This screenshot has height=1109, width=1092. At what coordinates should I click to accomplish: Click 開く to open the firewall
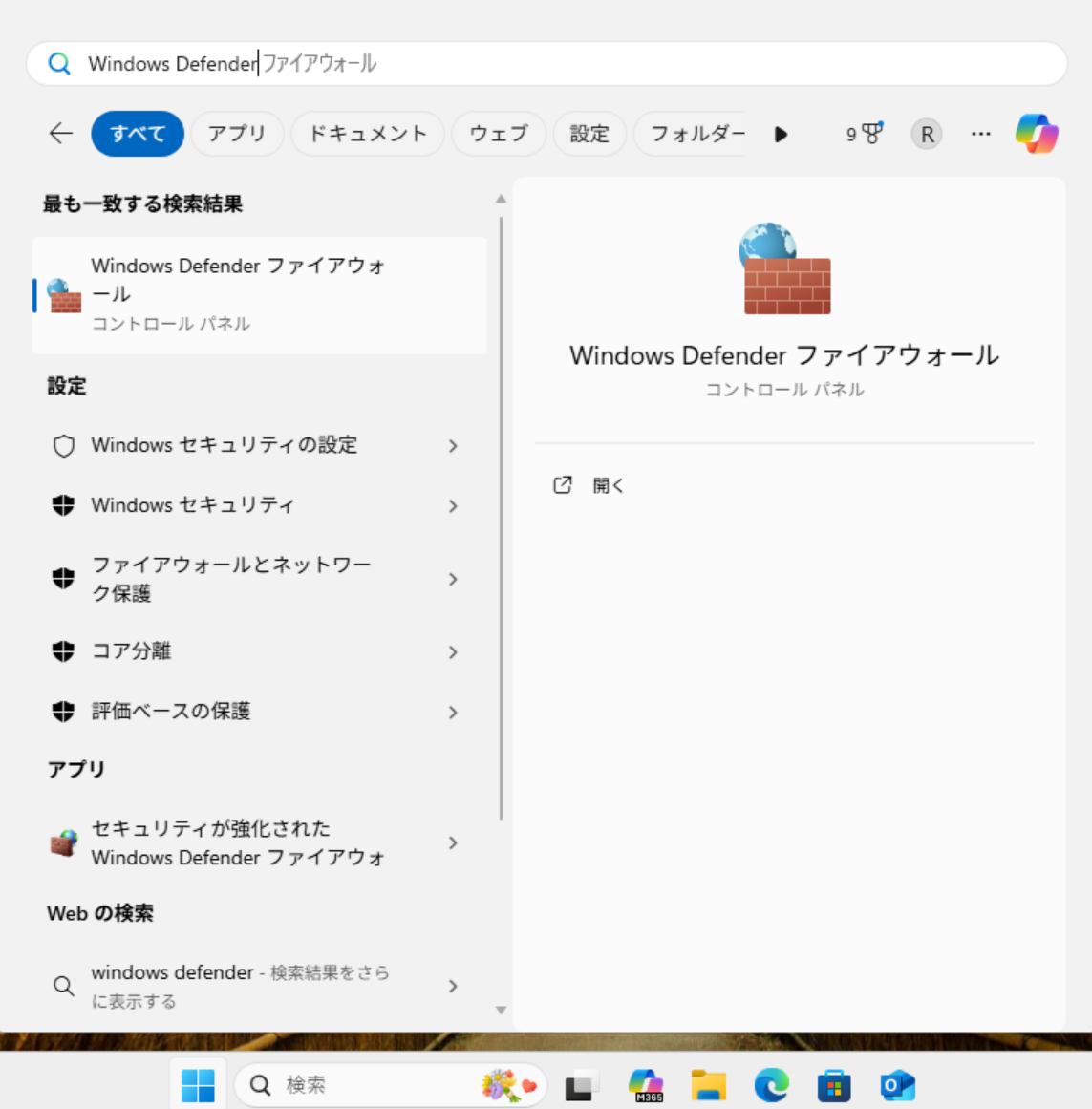(608, 485)
